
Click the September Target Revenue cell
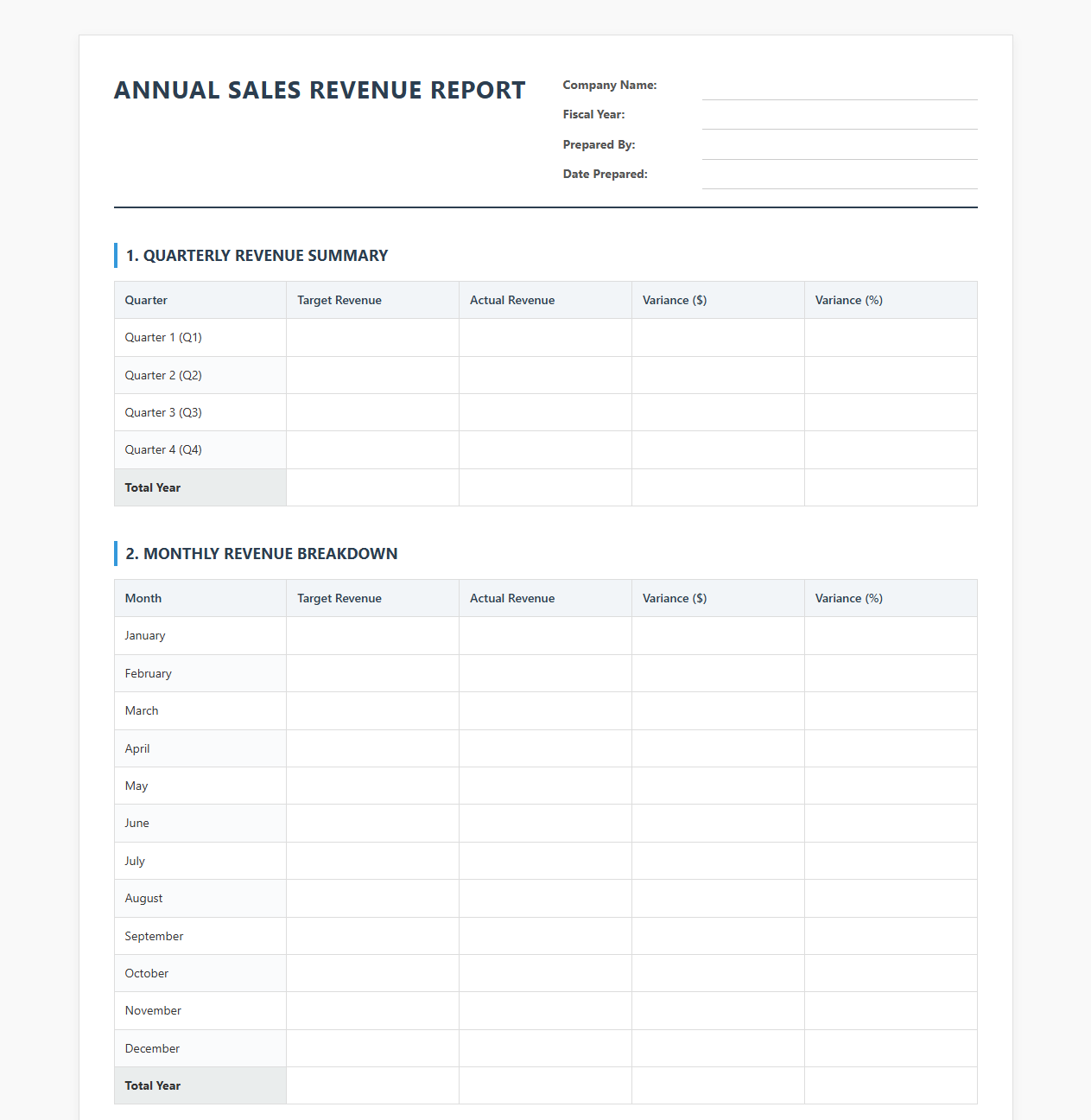(x=373, y=936)
